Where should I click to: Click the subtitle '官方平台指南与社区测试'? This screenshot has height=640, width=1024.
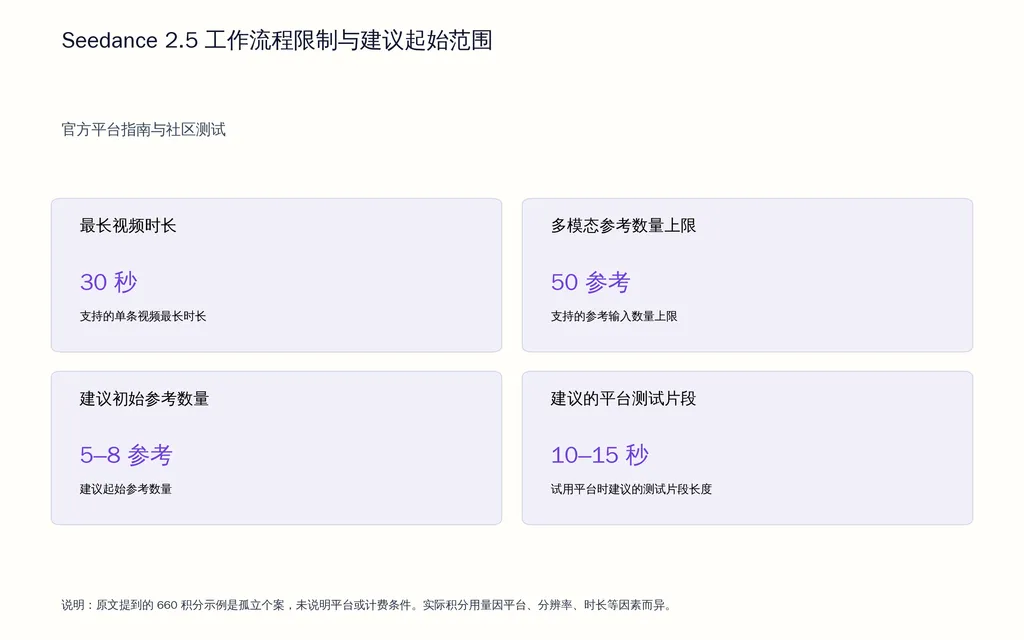(143, 129)
